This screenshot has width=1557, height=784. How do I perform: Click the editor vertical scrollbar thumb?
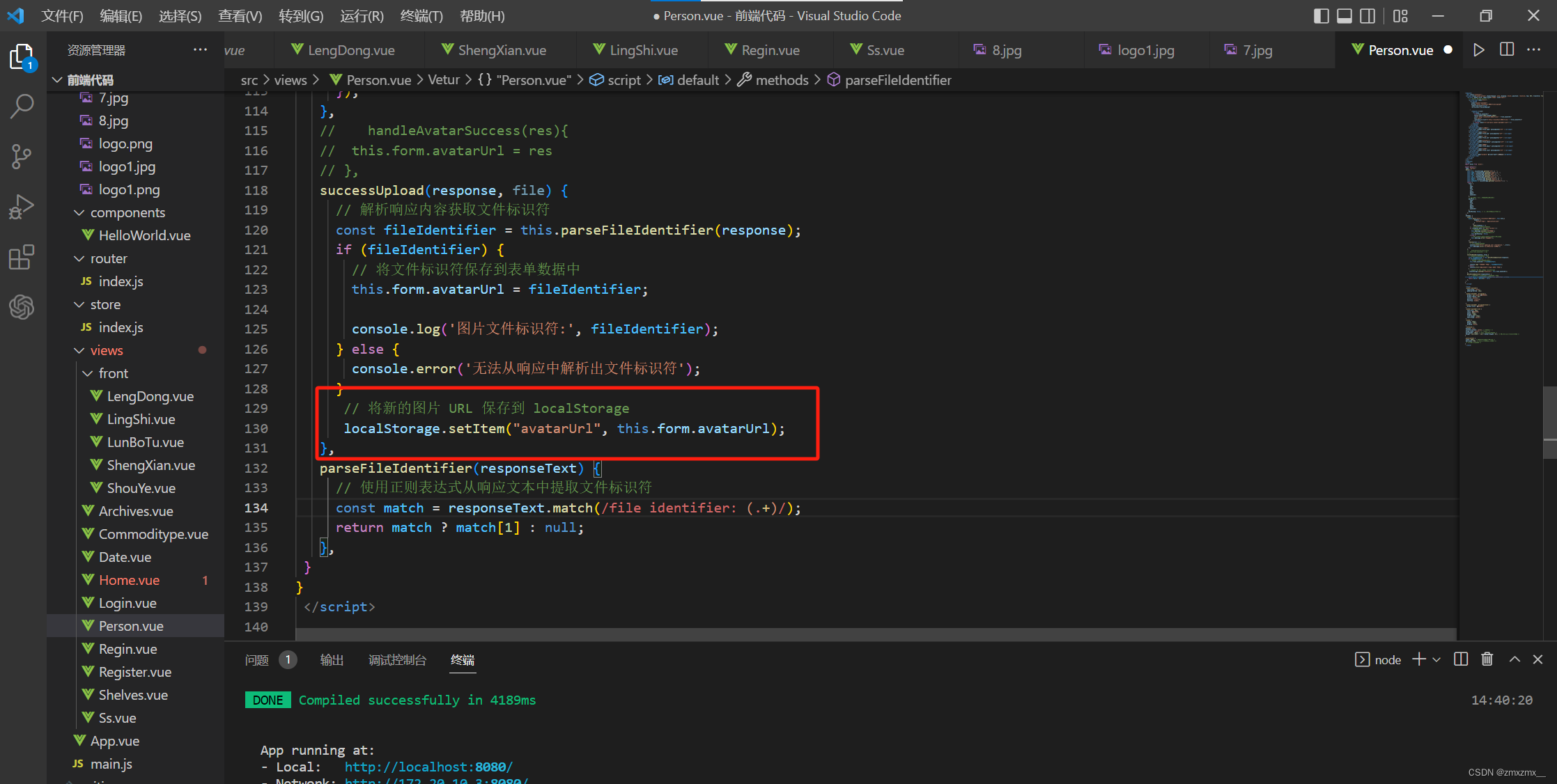tap(1549, 421)
